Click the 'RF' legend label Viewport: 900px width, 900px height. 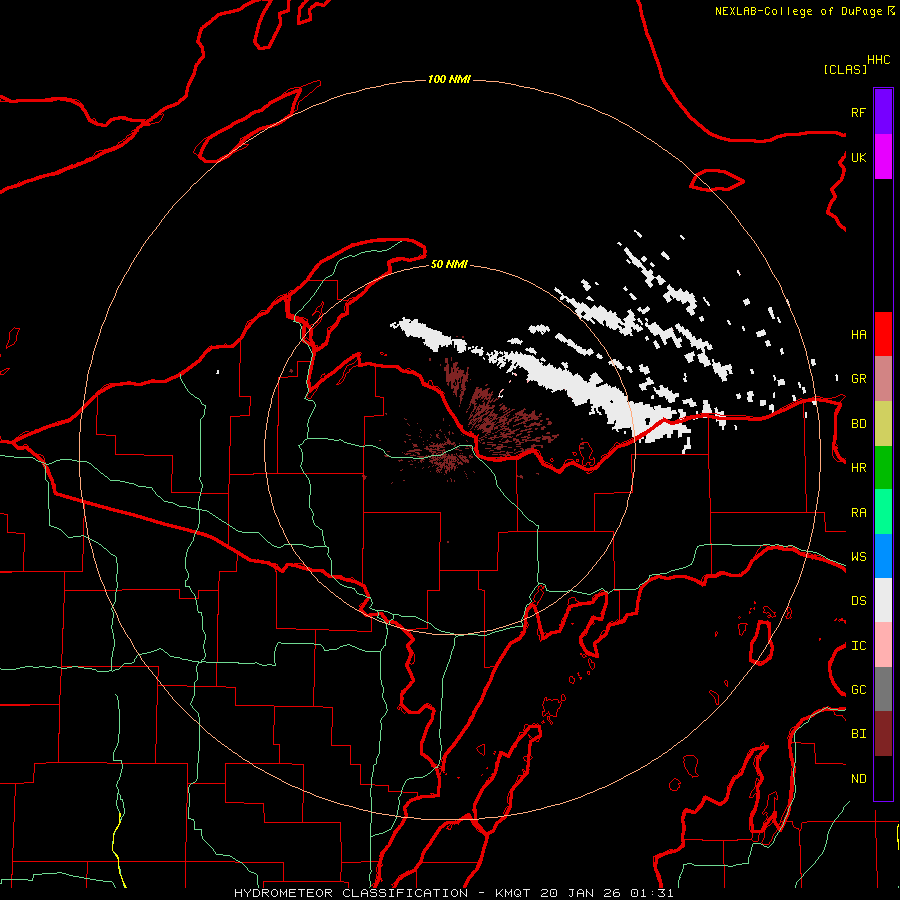[858, 112]
